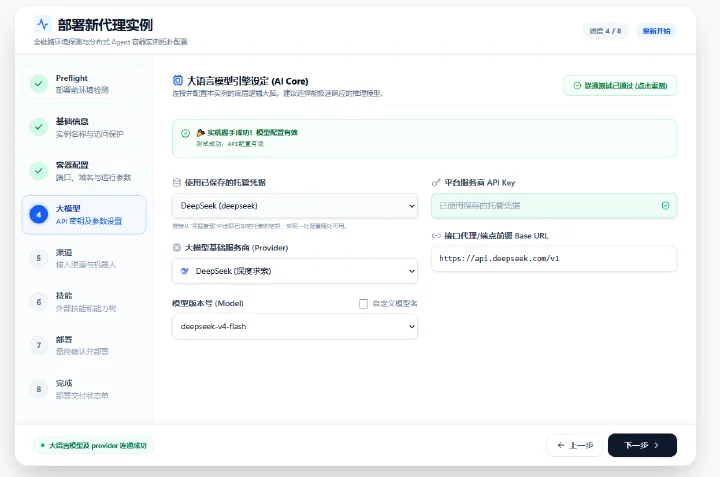Image resolution: width=720 pixels, height=477 pixels.
Task: Select step 7 deploy in sidebar
Action: click(84, 345)
